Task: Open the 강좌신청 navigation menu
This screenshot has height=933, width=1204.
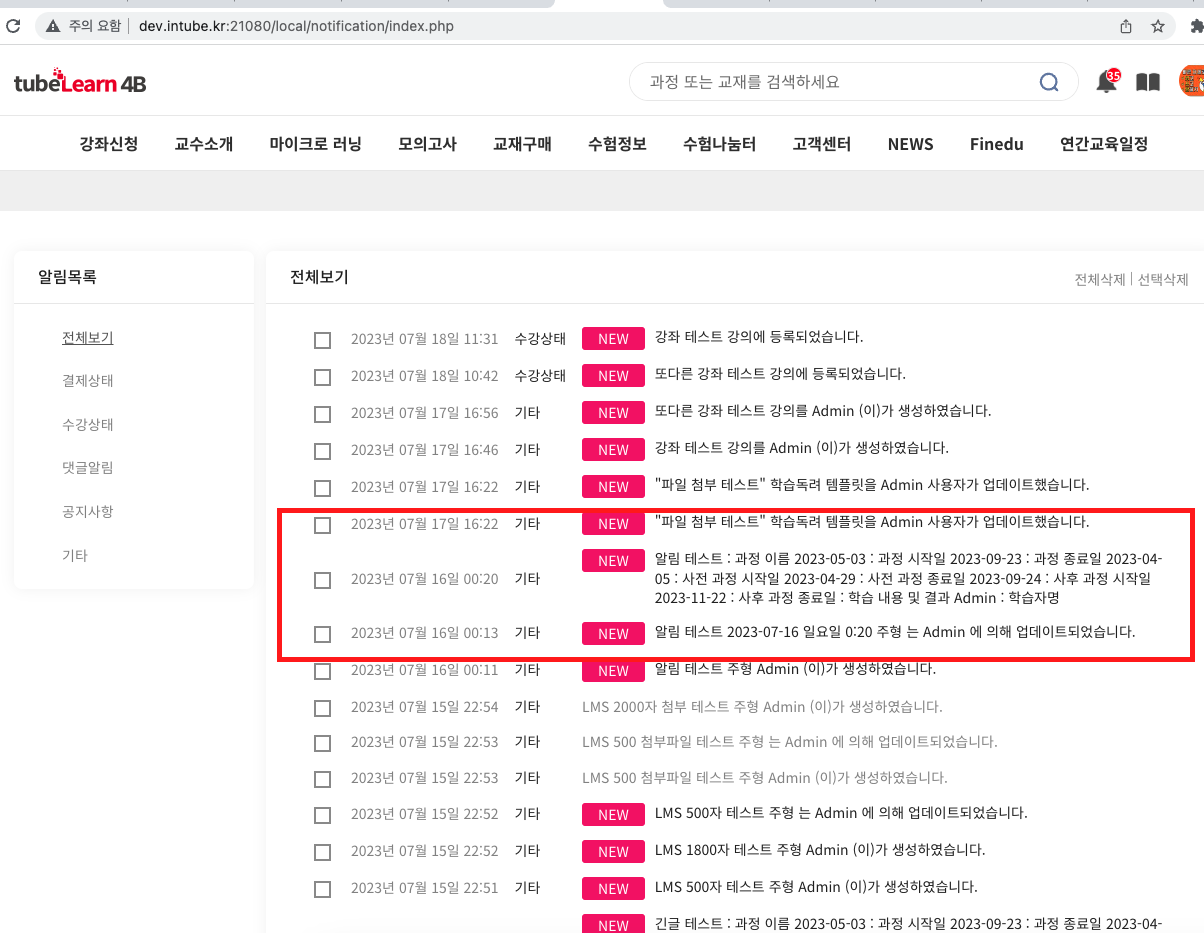Action: (109, 144)
